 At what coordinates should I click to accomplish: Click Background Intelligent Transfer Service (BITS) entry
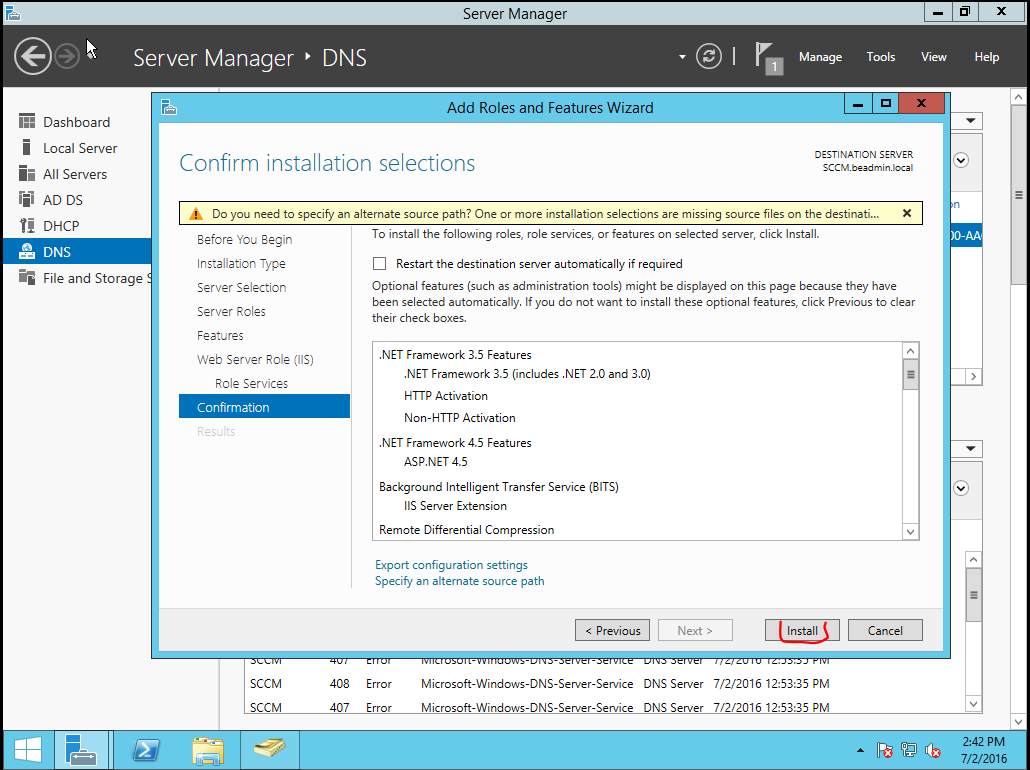point(499,487)
